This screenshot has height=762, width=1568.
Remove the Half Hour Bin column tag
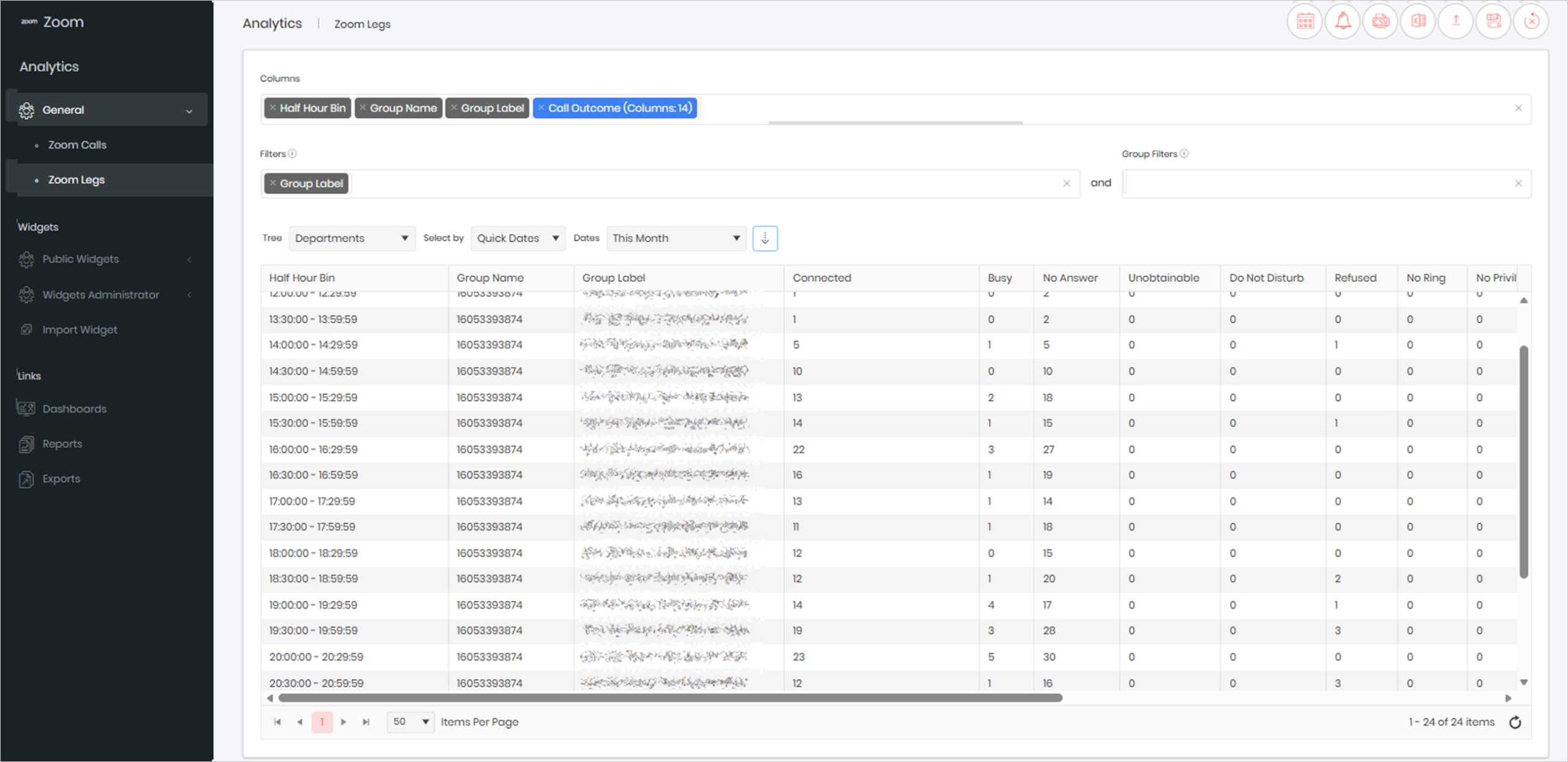pyautogui.click(x=273, y=108)
